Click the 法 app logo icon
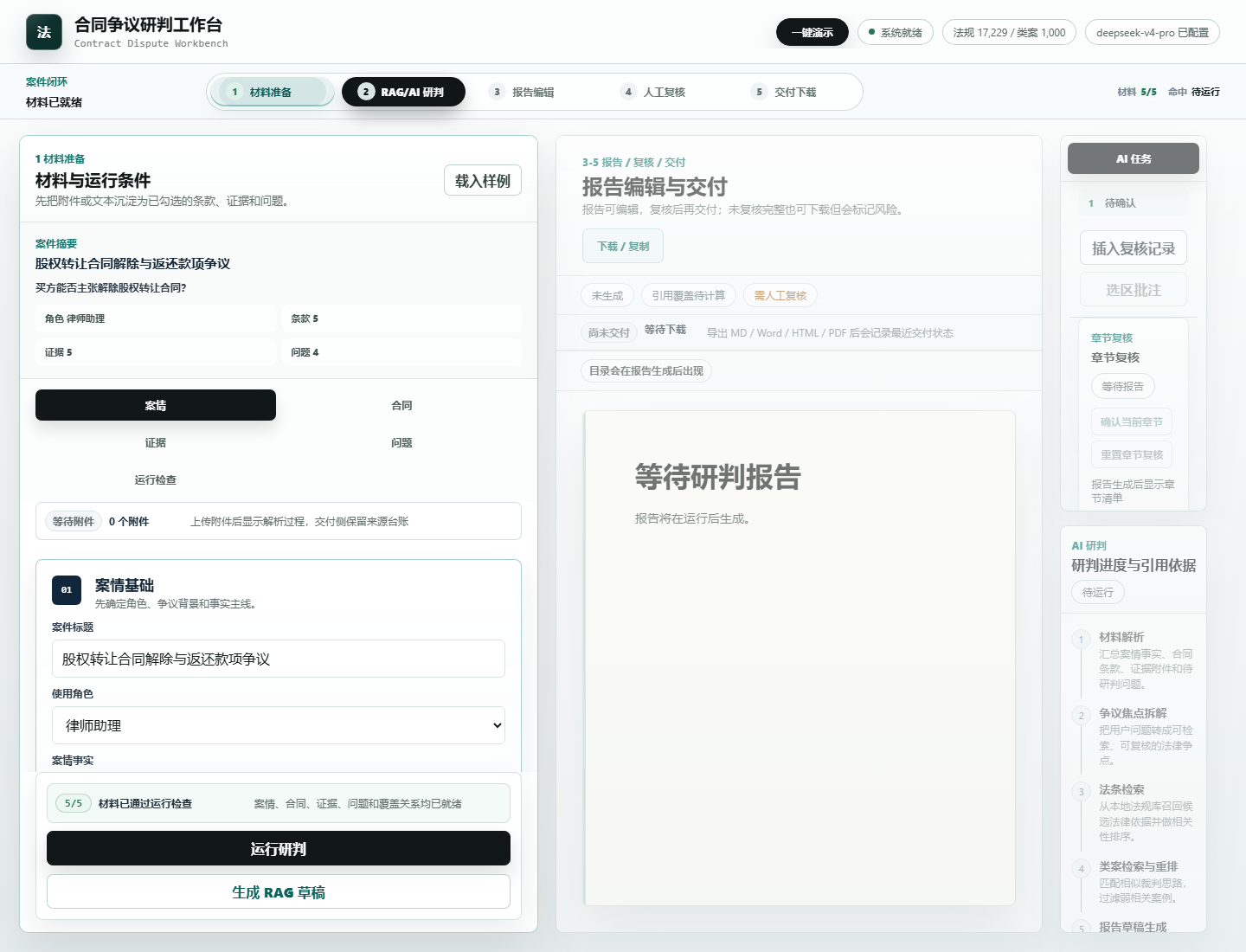1246x952 pixels. (44, 32)
